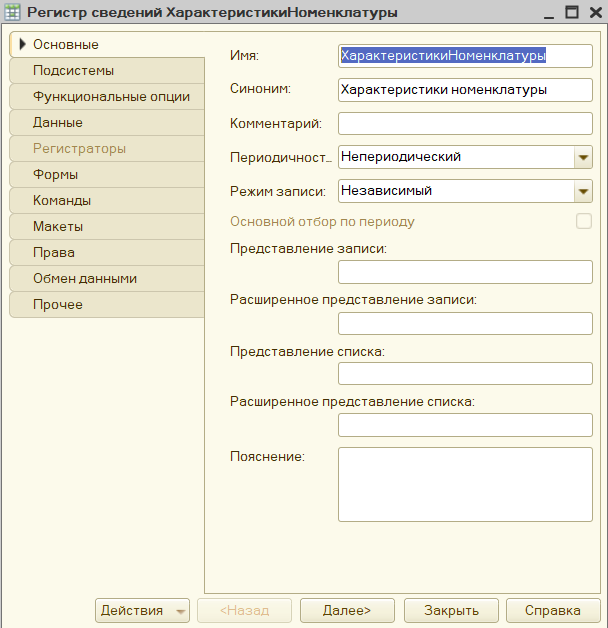Focus the Комментарий input field
Viewport: 608px width, 628px height.
click(465, 123)
